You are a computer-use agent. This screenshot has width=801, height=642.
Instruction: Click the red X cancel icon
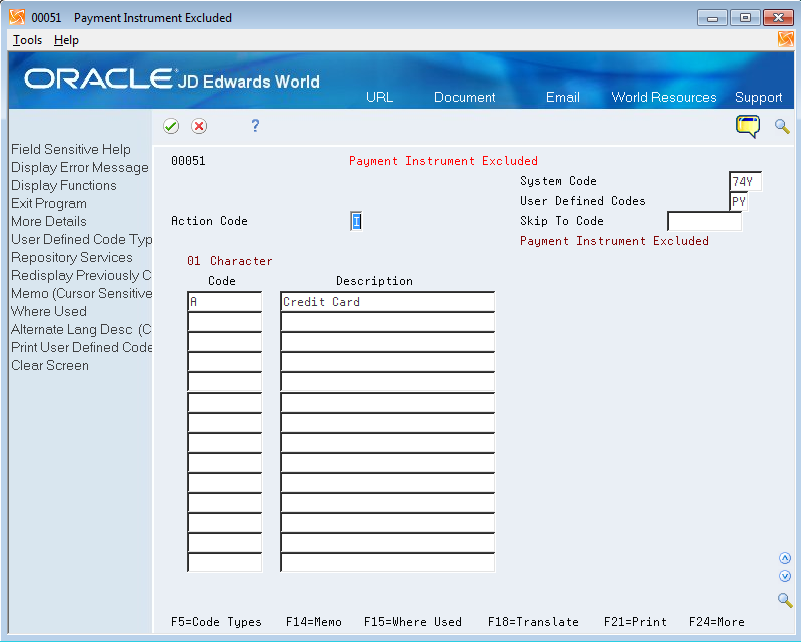pyautogui.click(x=199, y=126)
